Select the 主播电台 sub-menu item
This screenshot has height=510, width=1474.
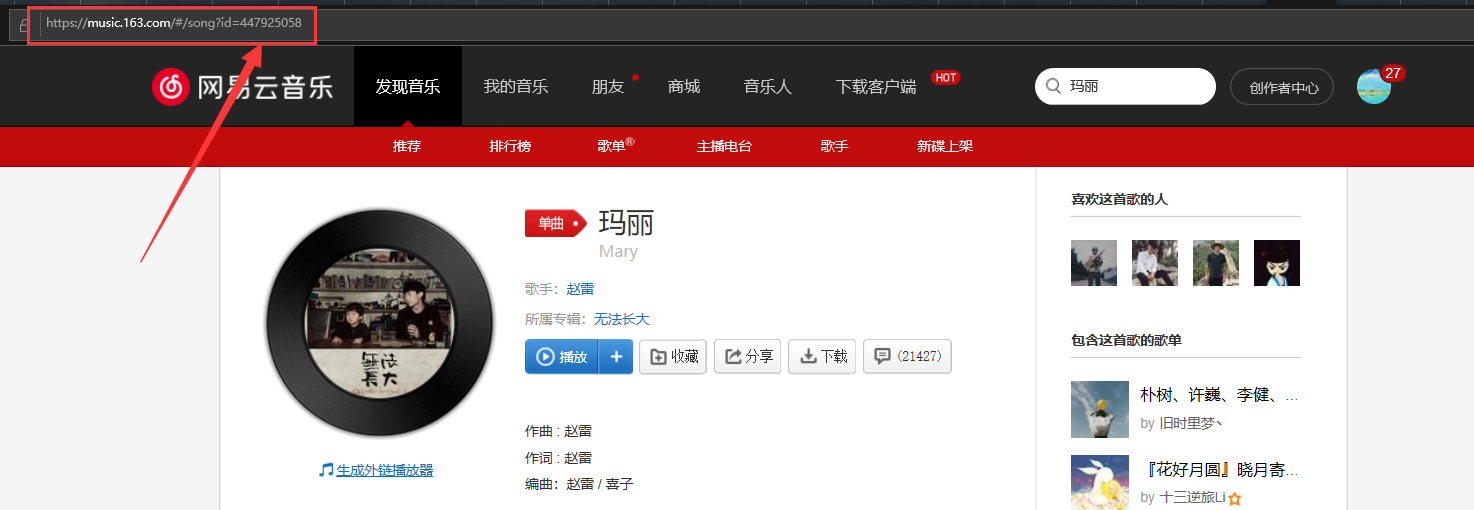tap(724, 146)
